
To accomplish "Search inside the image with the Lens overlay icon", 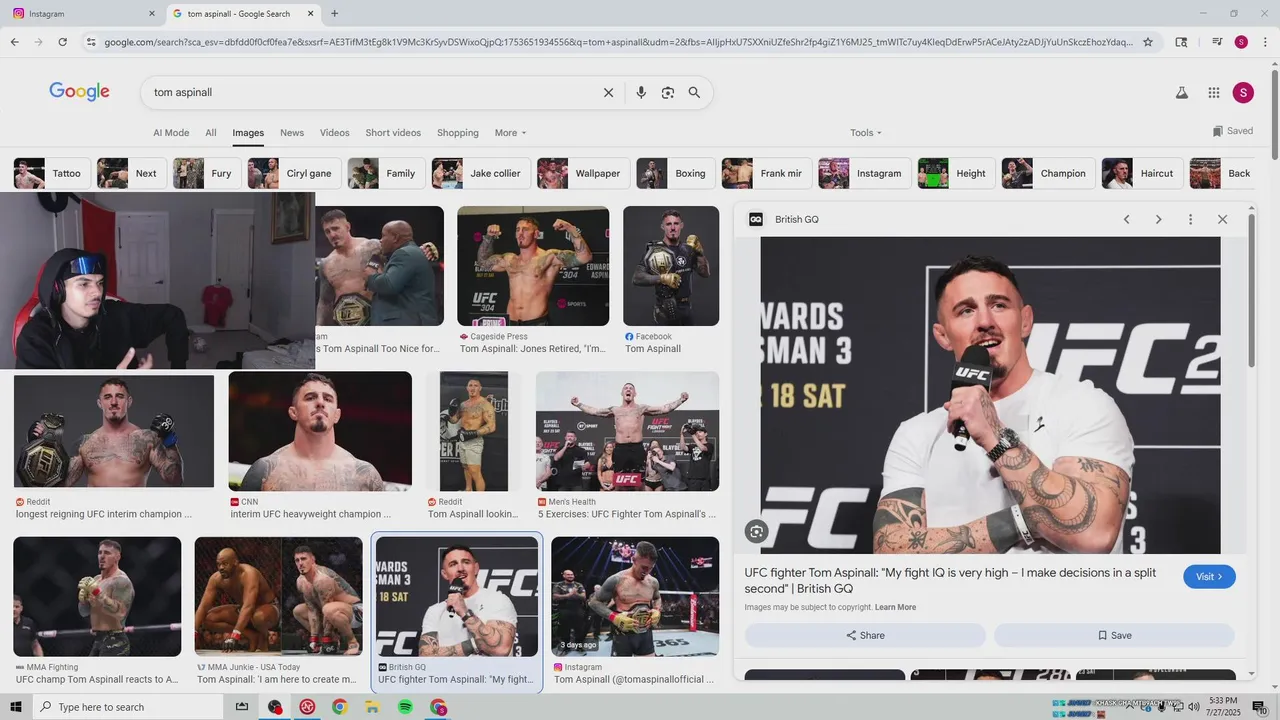I will pos(757,532).
